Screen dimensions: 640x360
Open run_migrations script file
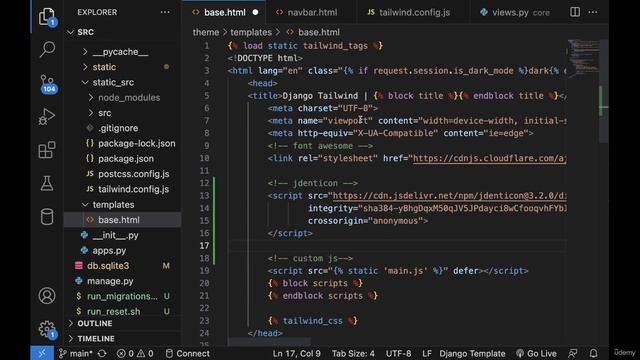point(122,296)
